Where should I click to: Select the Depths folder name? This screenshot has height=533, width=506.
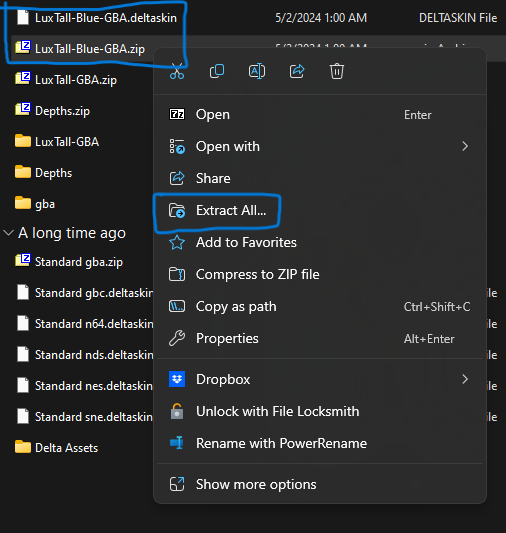53,173
